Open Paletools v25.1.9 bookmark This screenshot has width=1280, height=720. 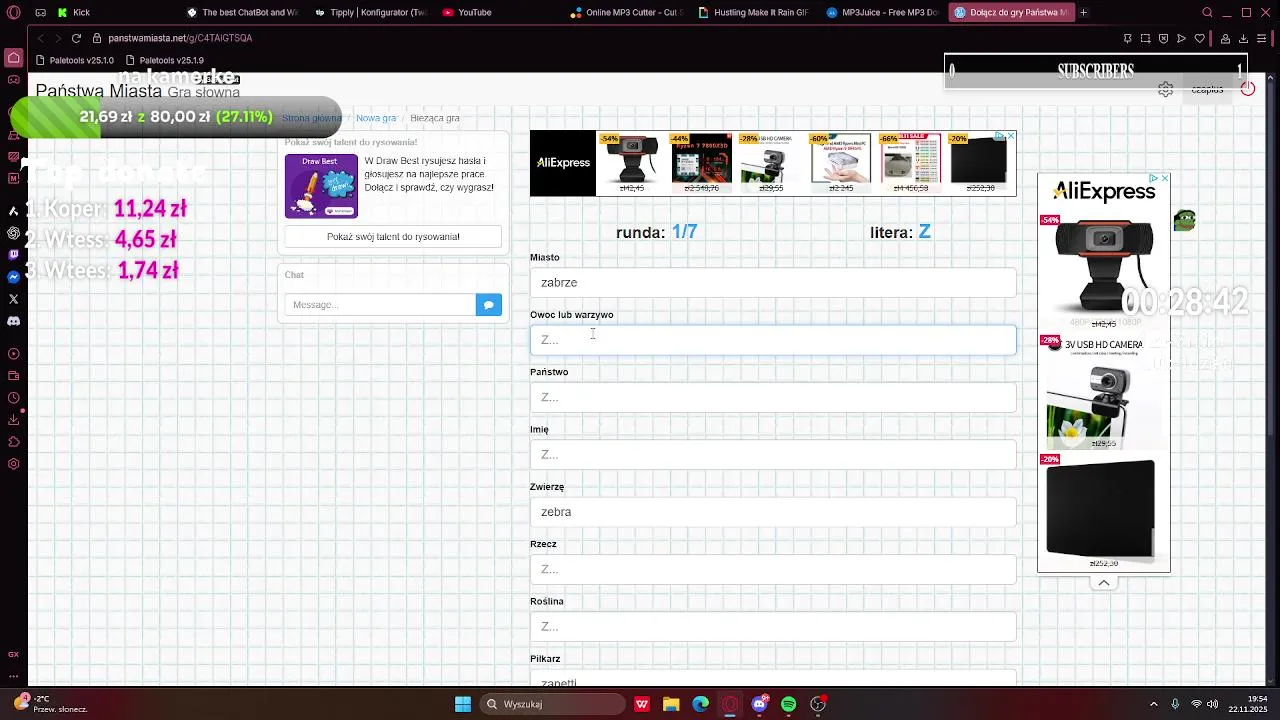tap(165, 60)
